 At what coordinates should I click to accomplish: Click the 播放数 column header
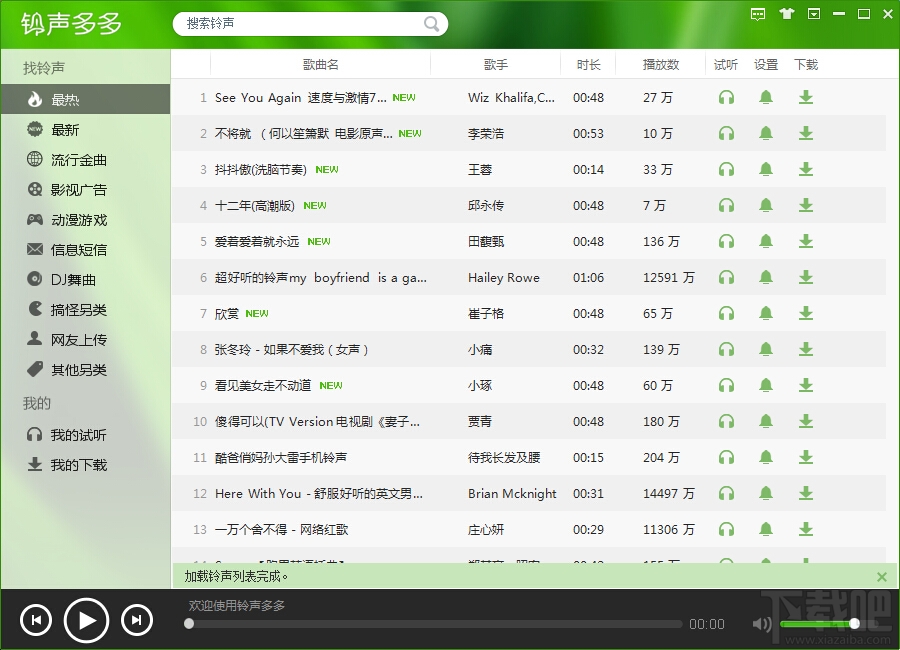coord(661,65)
